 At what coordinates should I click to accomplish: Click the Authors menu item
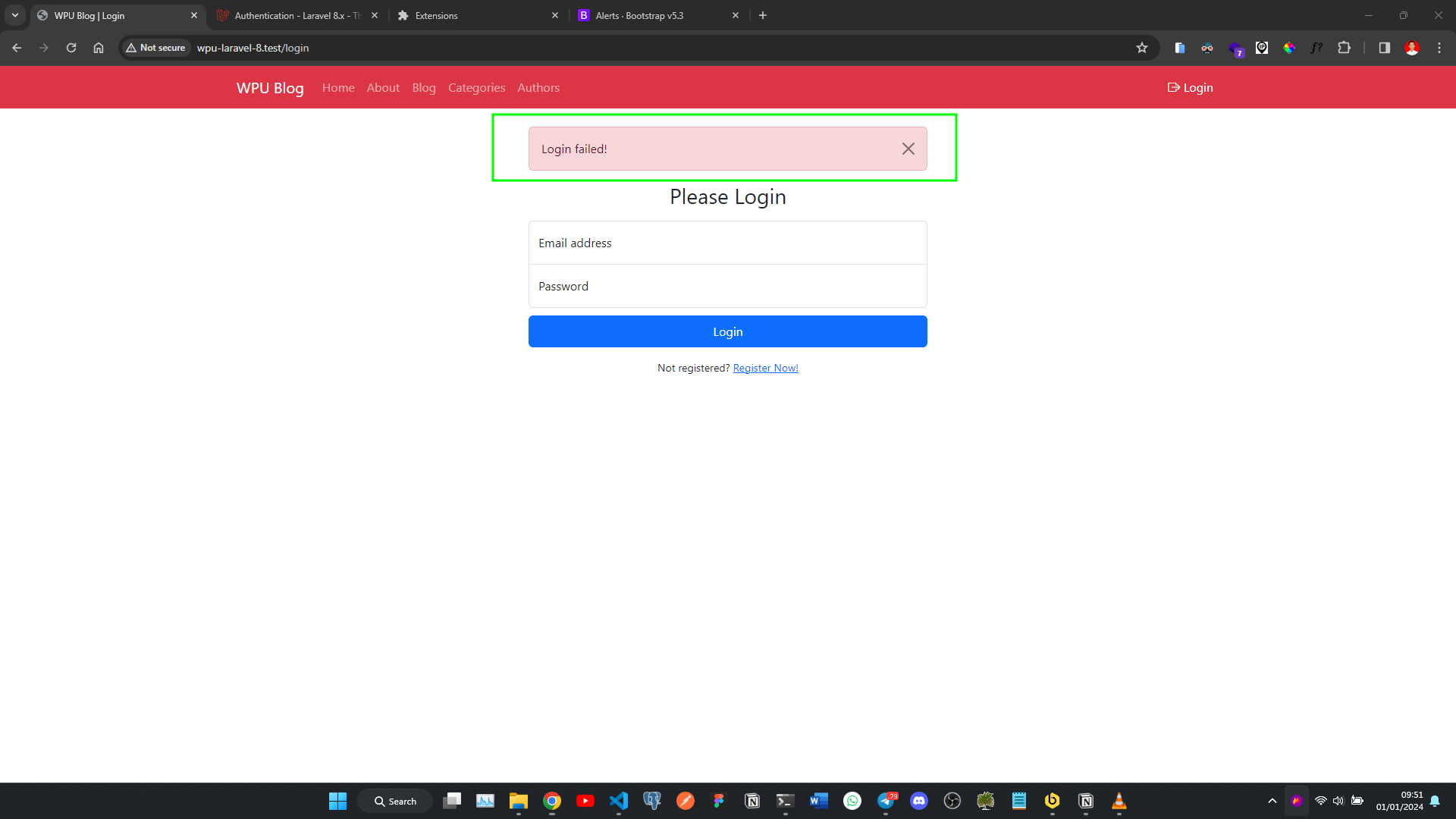coord(539,87)
